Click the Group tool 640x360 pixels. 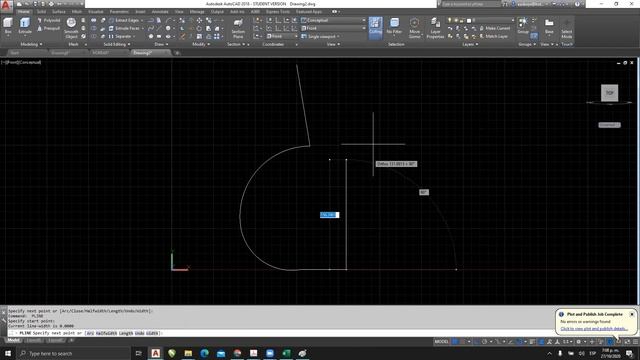coord(523,25)
